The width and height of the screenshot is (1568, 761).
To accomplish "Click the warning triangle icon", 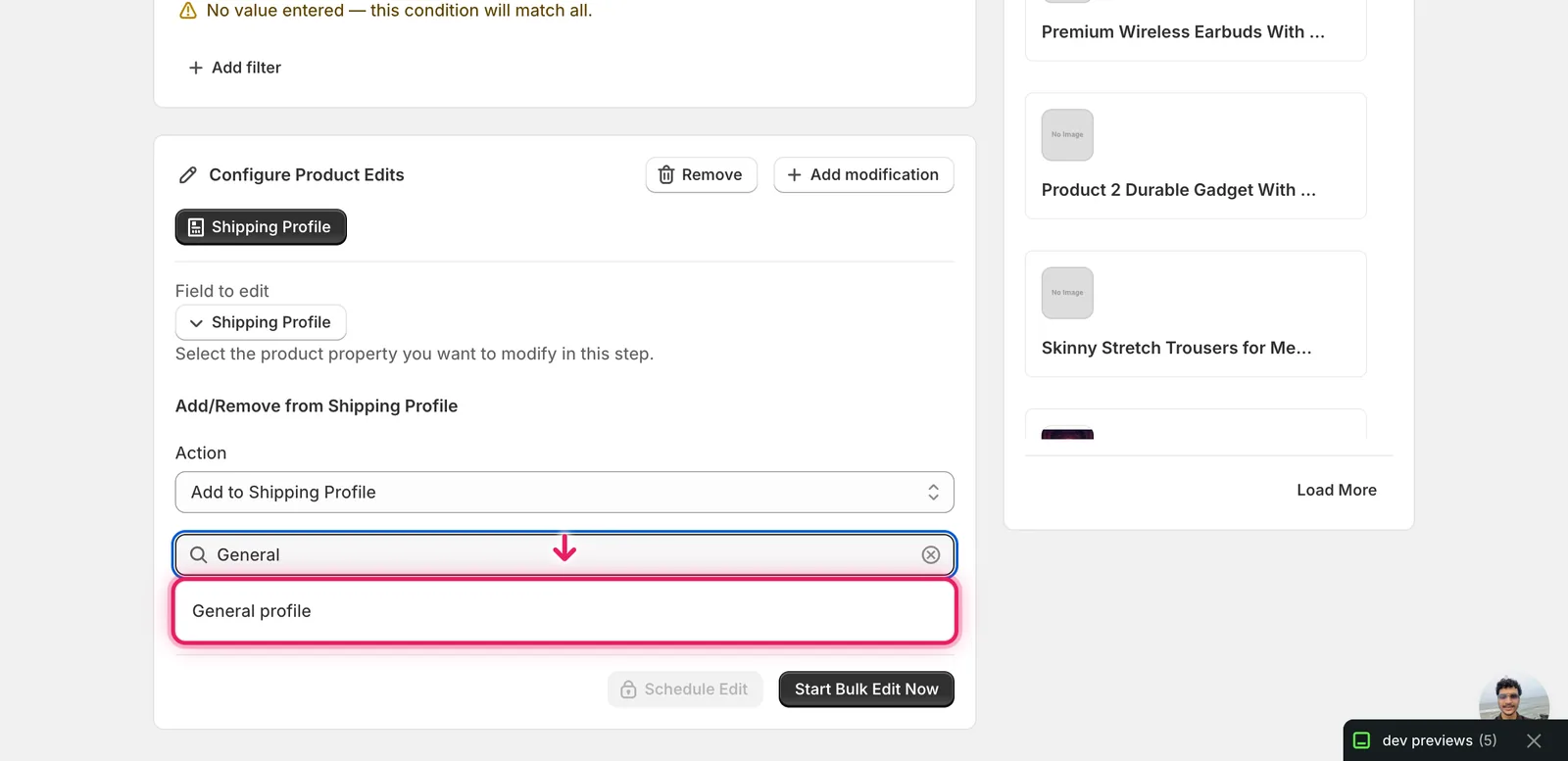I will [x=188, y=11].
